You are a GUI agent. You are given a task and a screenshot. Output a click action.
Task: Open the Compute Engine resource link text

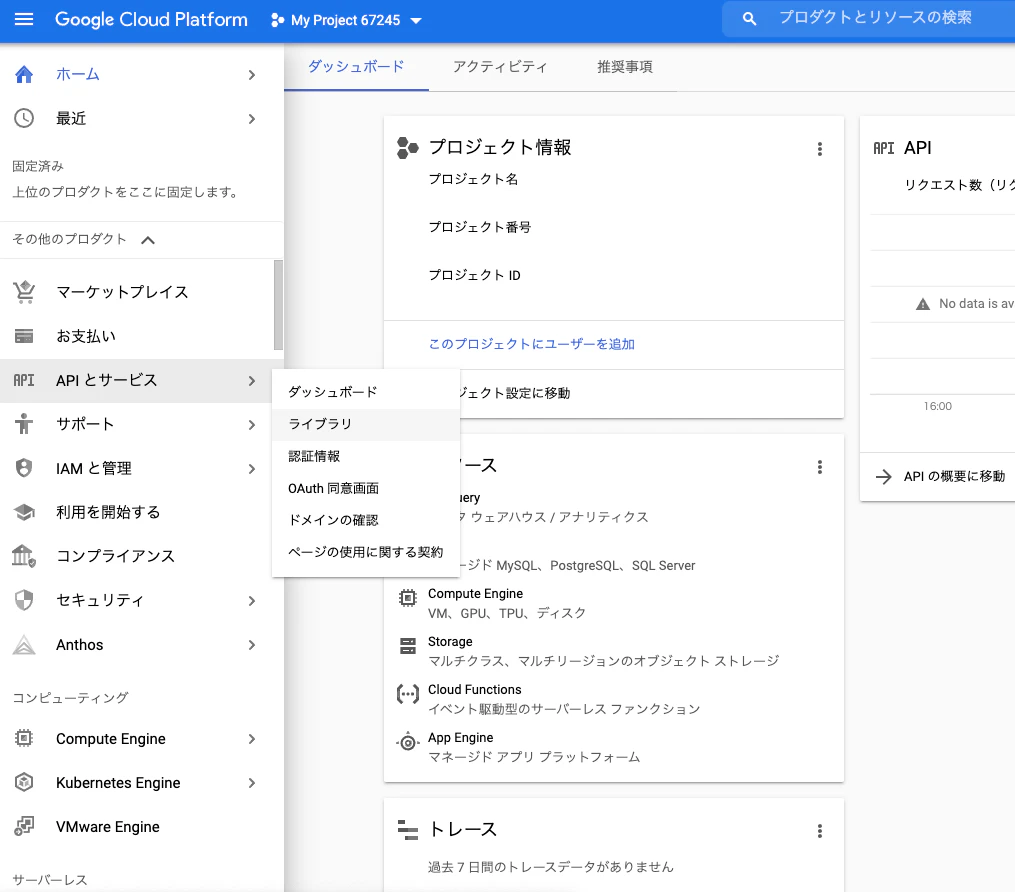(475, 594)
